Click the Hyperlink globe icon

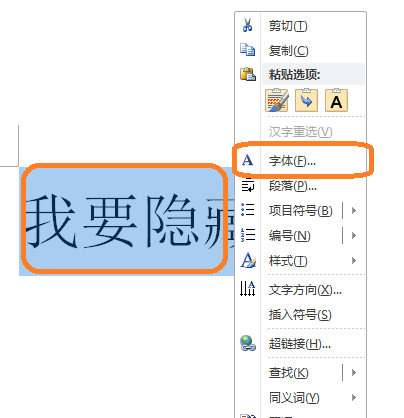coord(248,343)
